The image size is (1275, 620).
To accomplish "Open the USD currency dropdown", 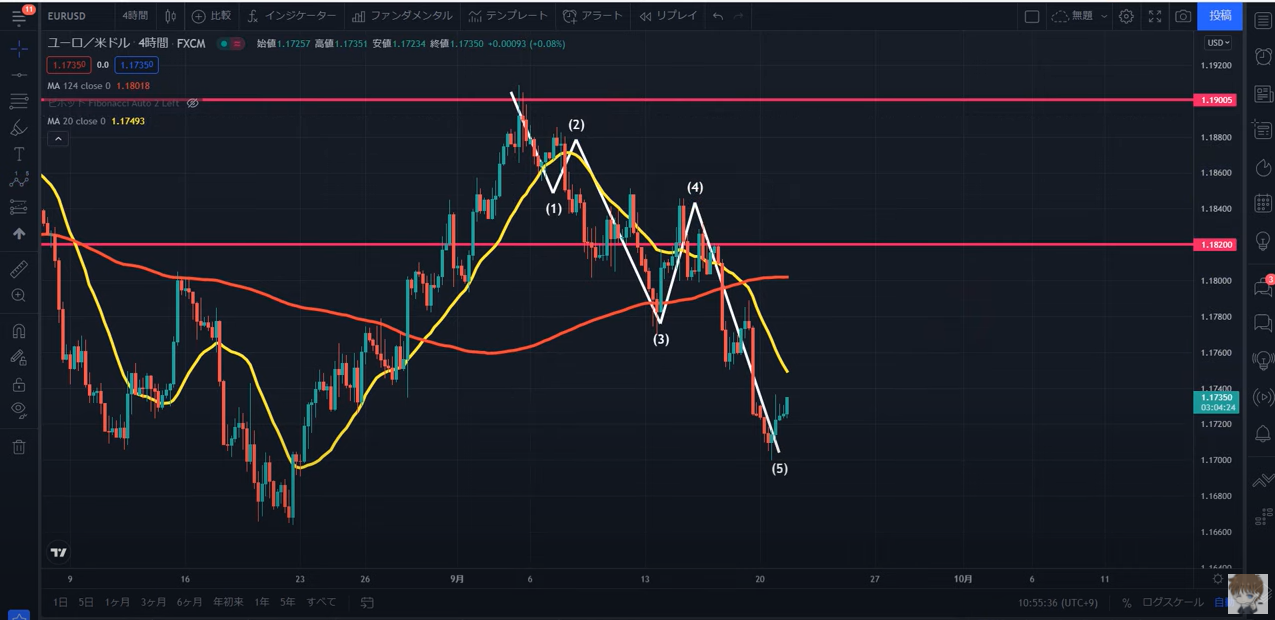I will 1218,43.
